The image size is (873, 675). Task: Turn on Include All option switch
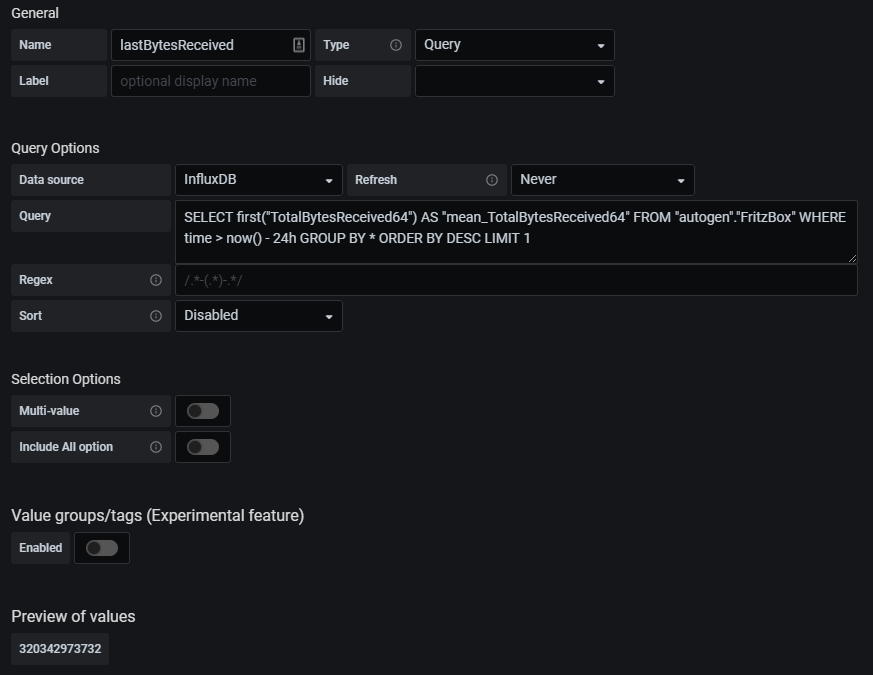203,447
